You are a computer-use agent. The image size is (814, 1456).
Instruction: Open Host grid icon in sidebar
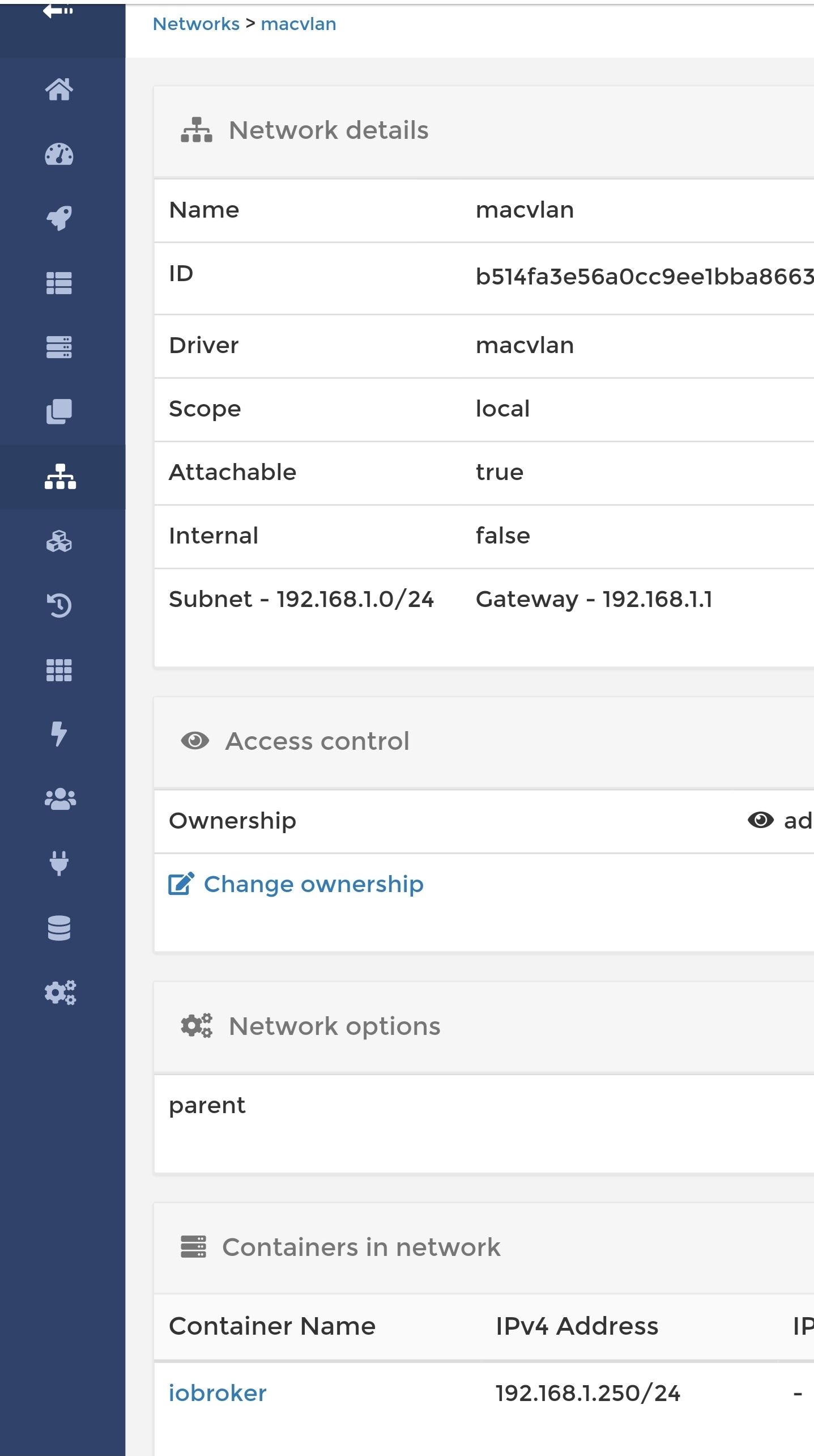pyautogui.click(x=59, y=670)
